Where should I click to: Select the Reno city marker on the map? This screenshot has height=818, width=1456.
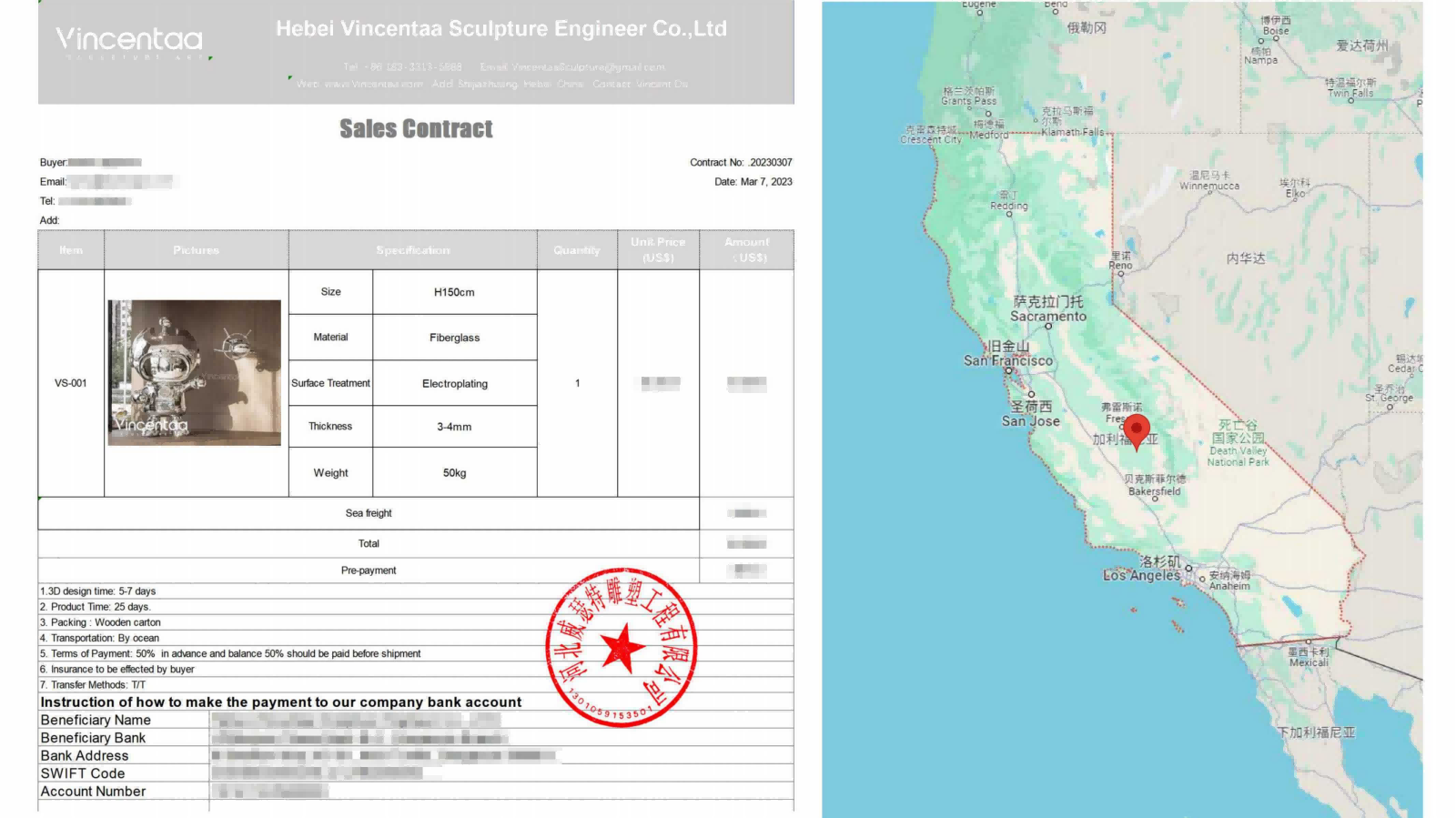1121,273
